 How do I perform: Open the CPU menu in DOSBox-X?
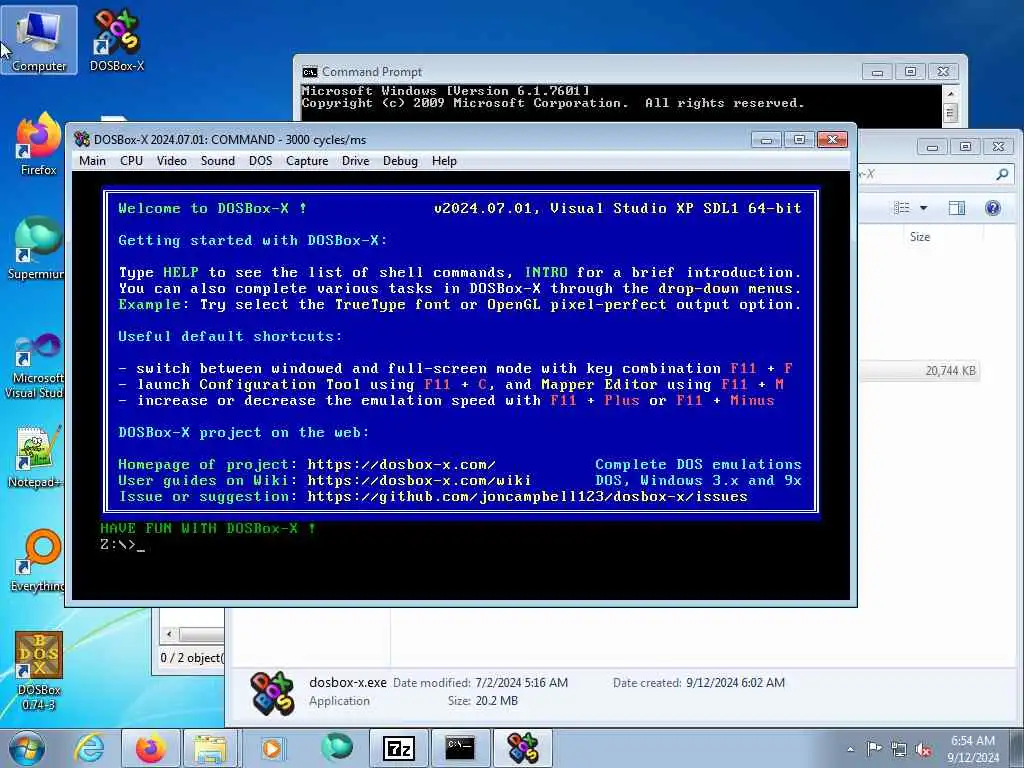(x=131, y=161)
